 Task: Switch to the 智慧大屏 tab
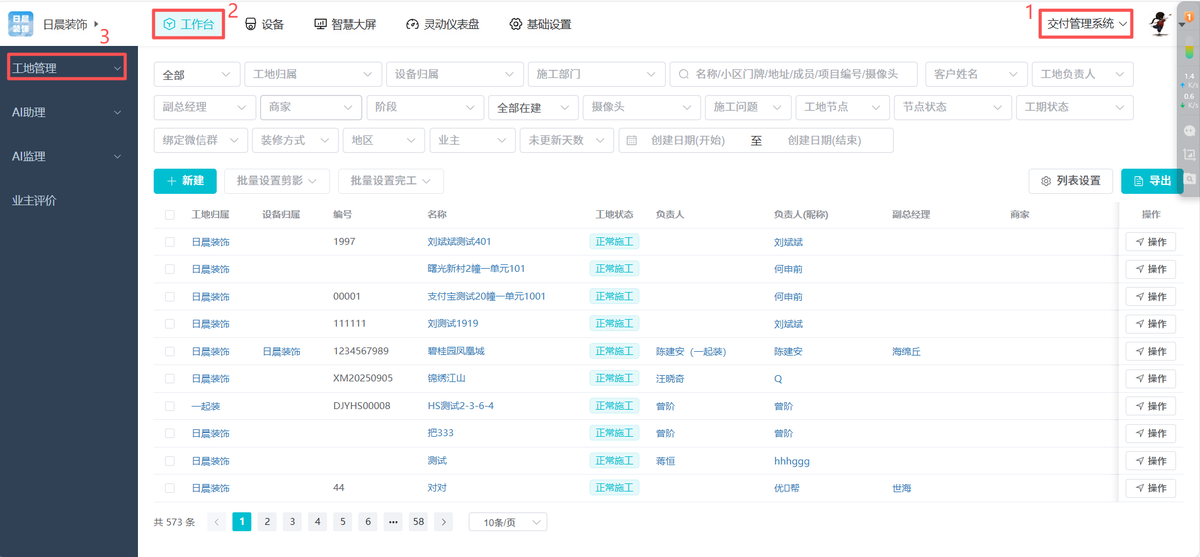tap(344, 24)
